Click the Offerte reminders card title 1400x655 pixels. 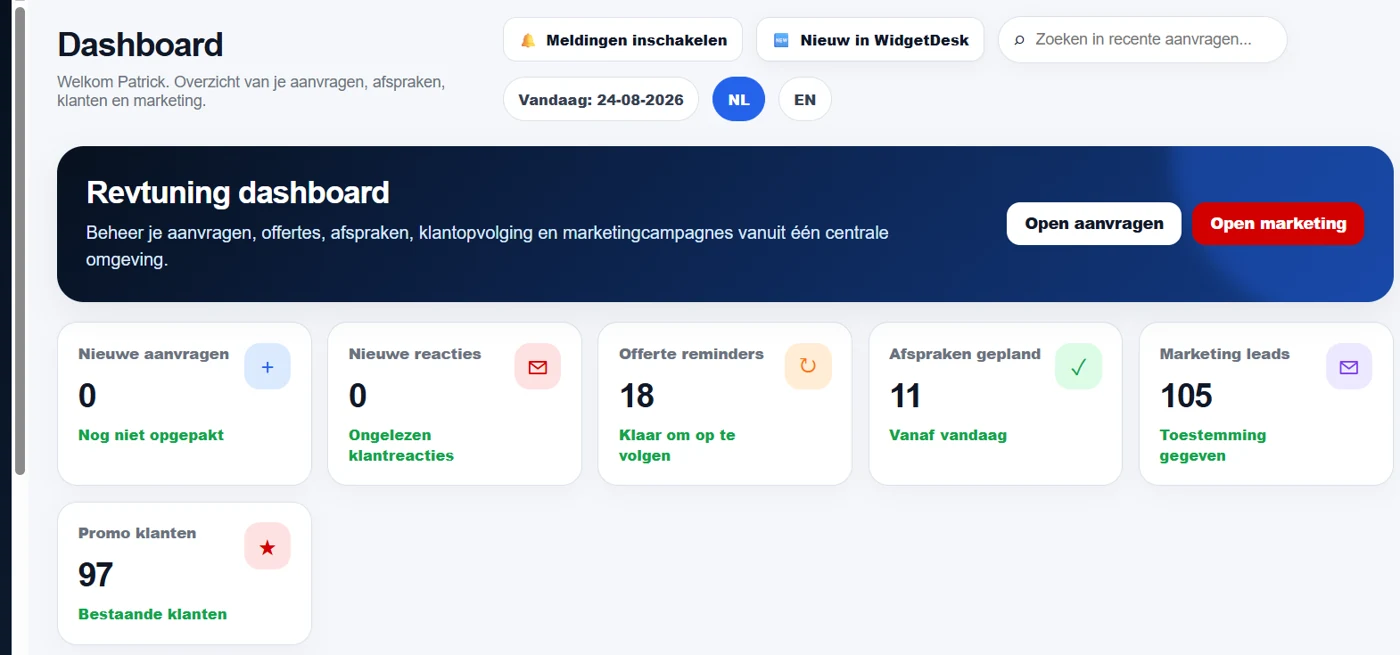point(691,354)
